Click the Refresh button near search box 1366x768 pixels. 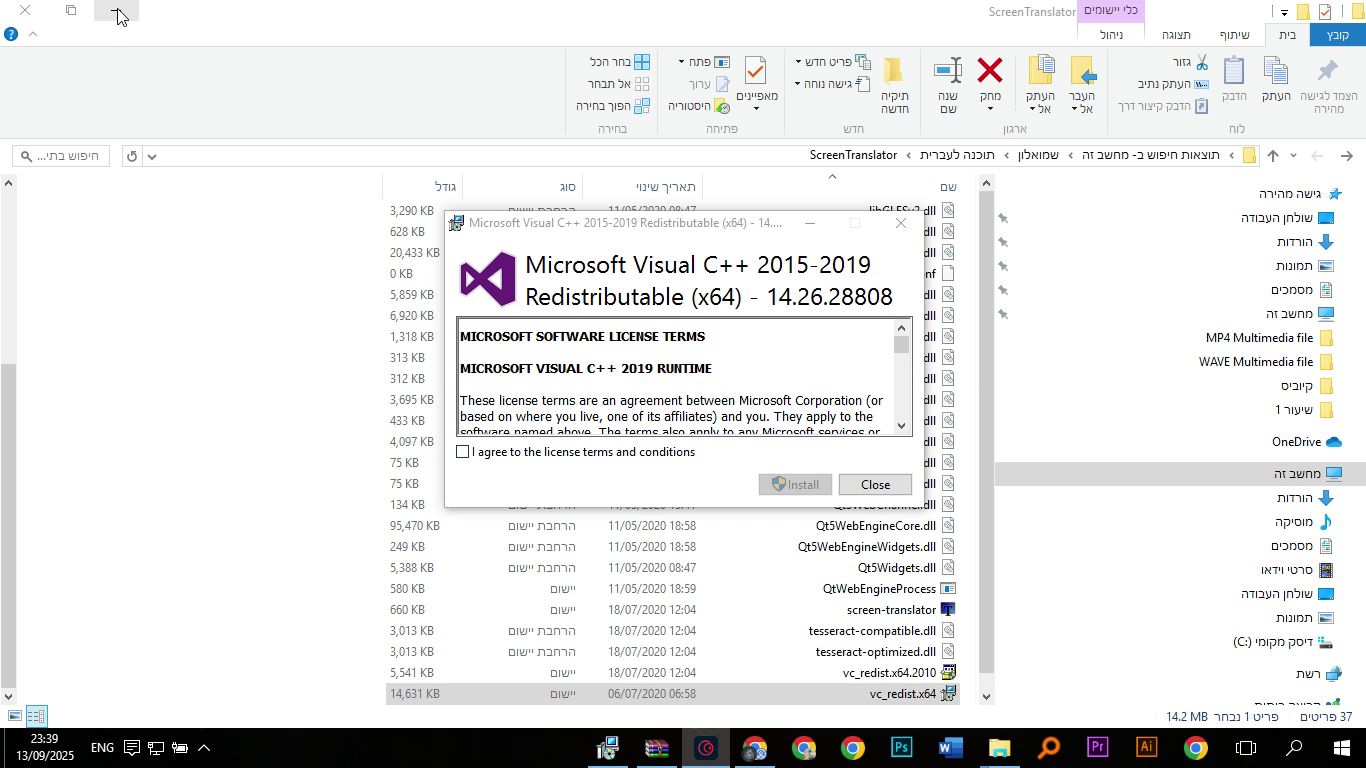click(132, 156)
